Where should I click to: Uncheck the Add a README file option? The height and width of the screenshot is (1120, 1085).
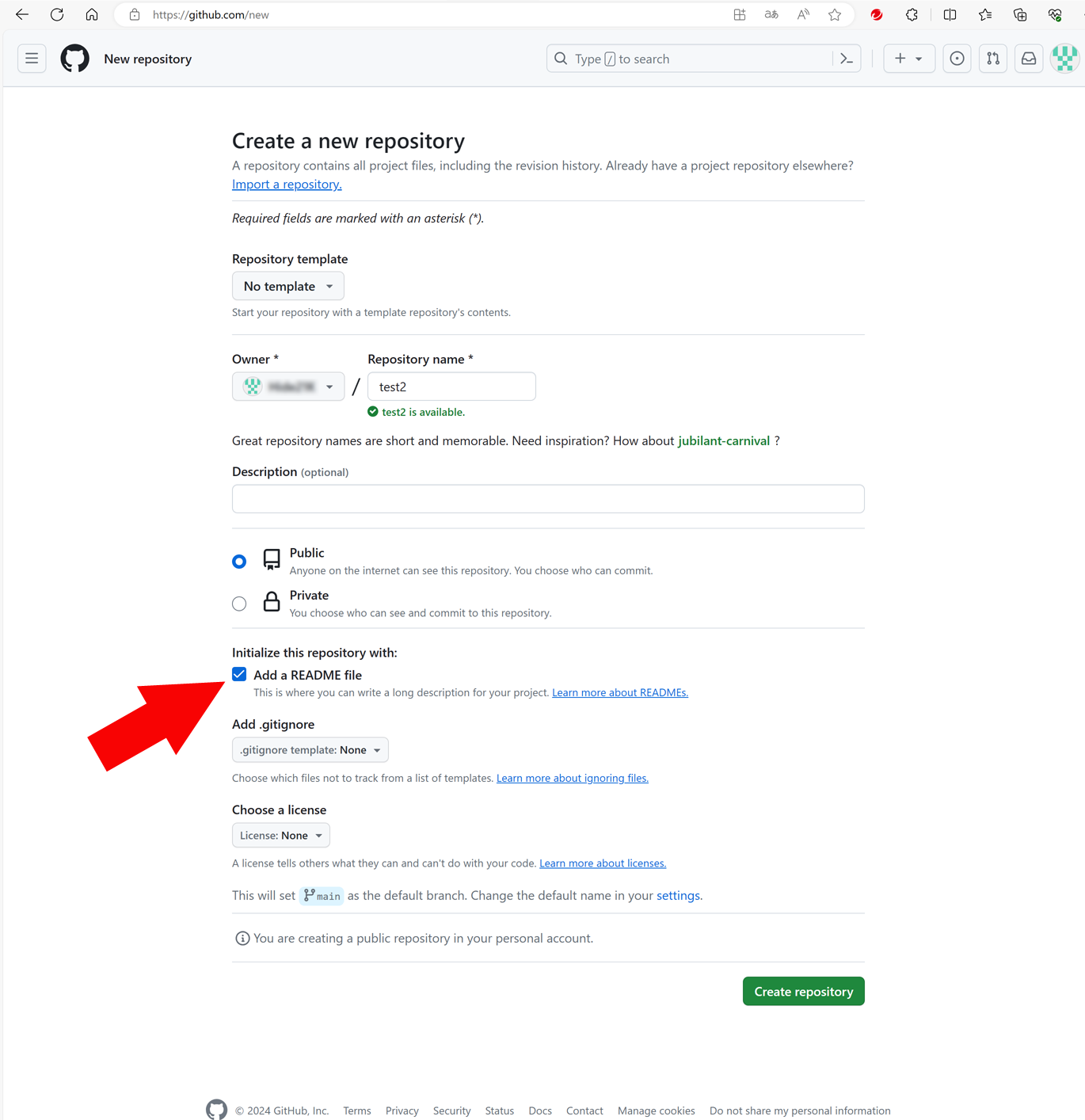point(239,674)
